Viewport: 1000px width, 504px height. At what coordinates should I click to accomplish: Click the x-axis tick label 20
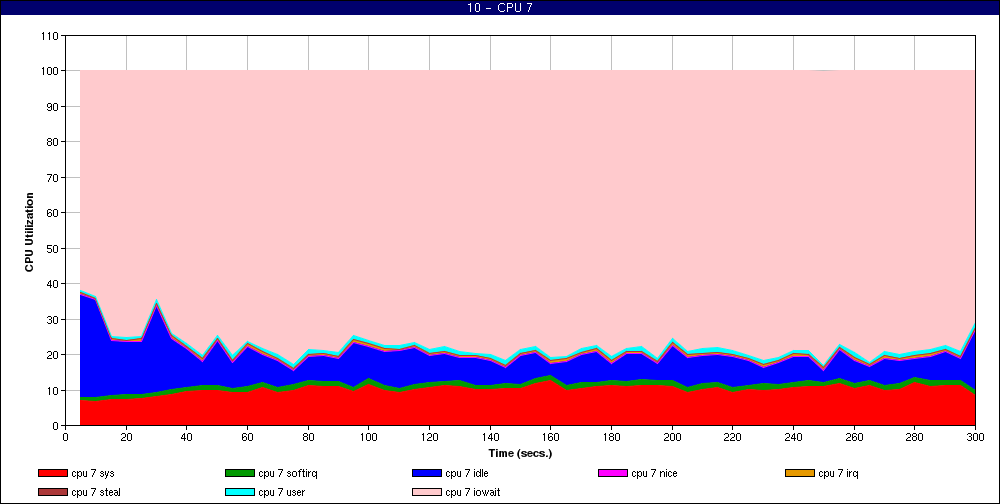tap(126, 437)
